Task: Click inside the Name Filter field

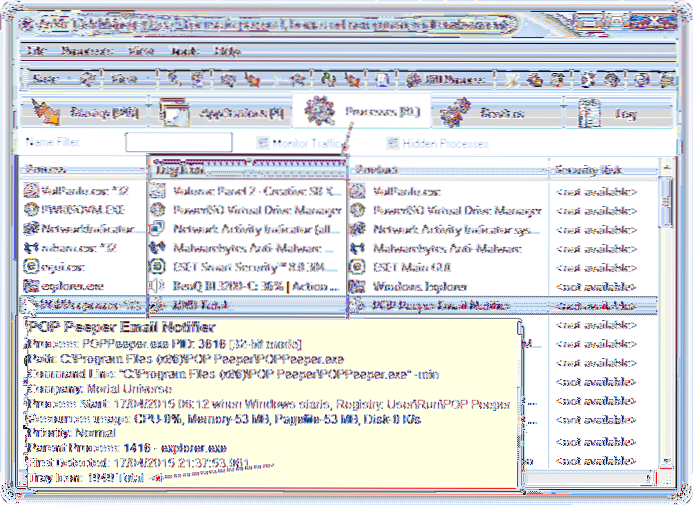Action: click(179, 142)
